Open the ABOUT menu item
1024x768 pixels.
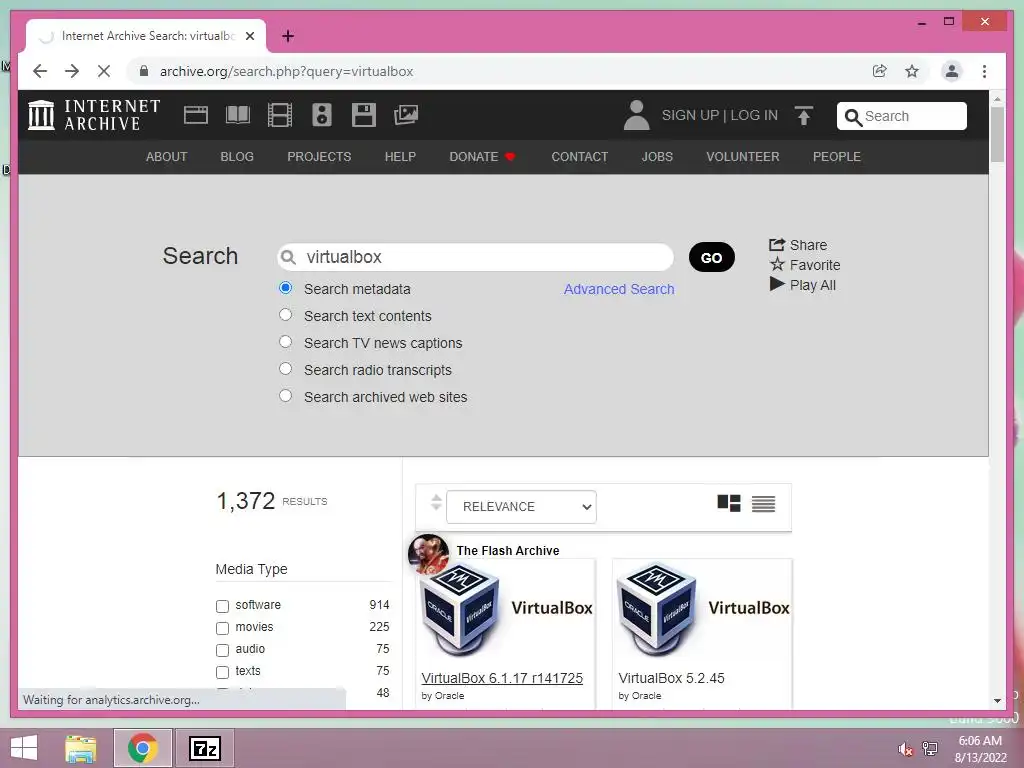tap(167, 157)
